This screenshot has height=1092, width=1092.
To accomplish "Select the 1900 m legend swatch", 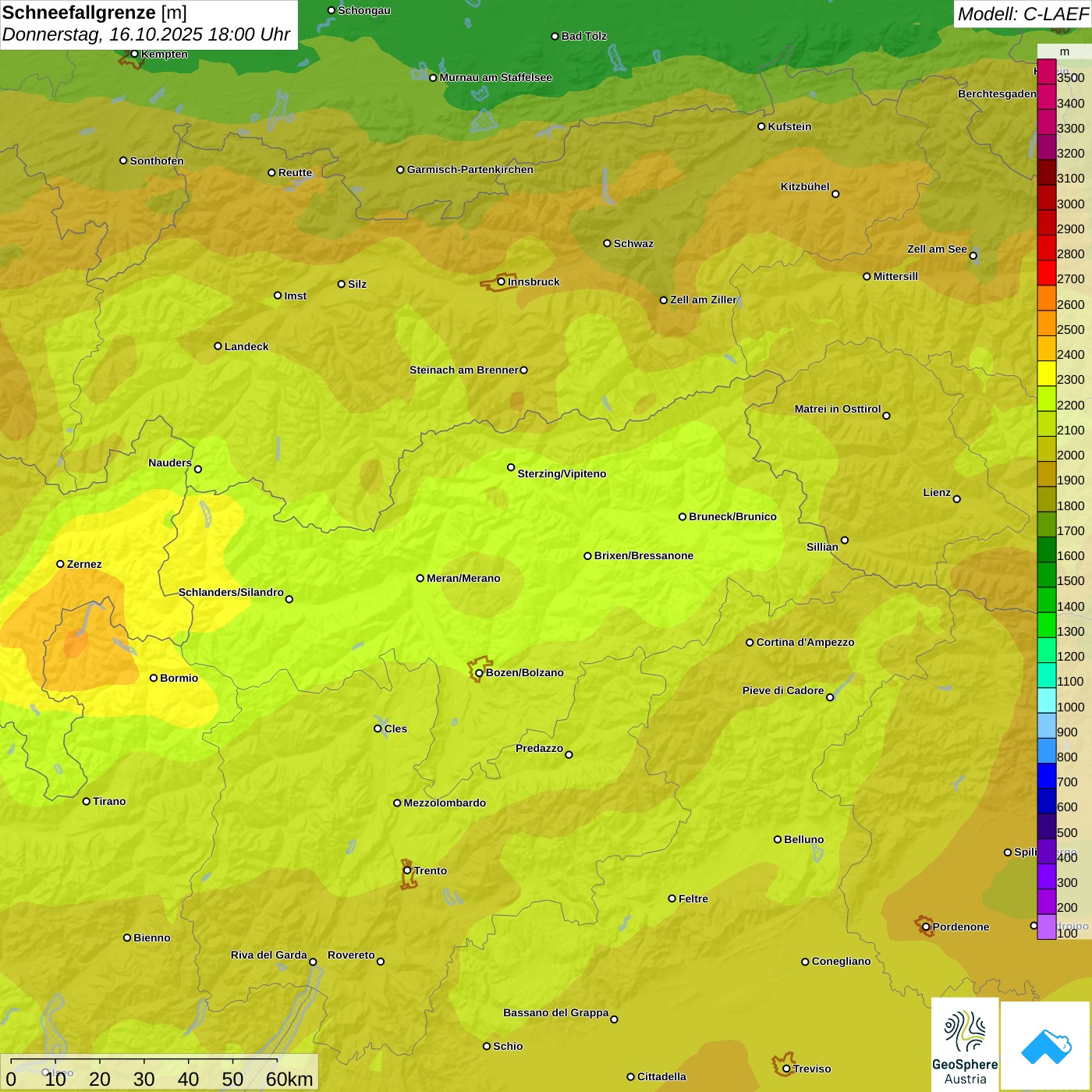I will (1046, 474).
